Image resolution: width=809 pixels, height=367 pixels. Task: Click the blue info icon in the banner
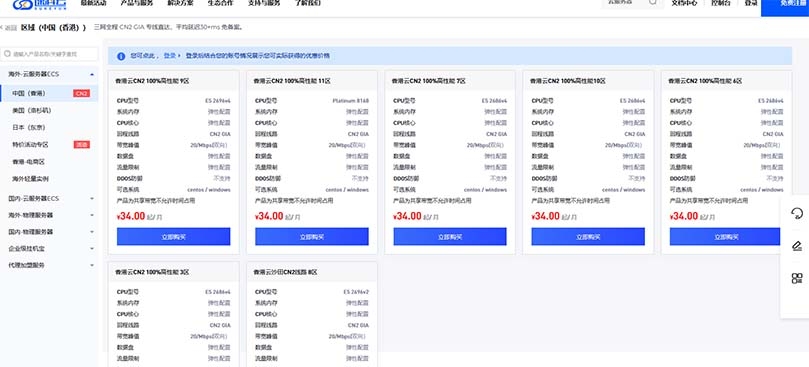(121, 56)
